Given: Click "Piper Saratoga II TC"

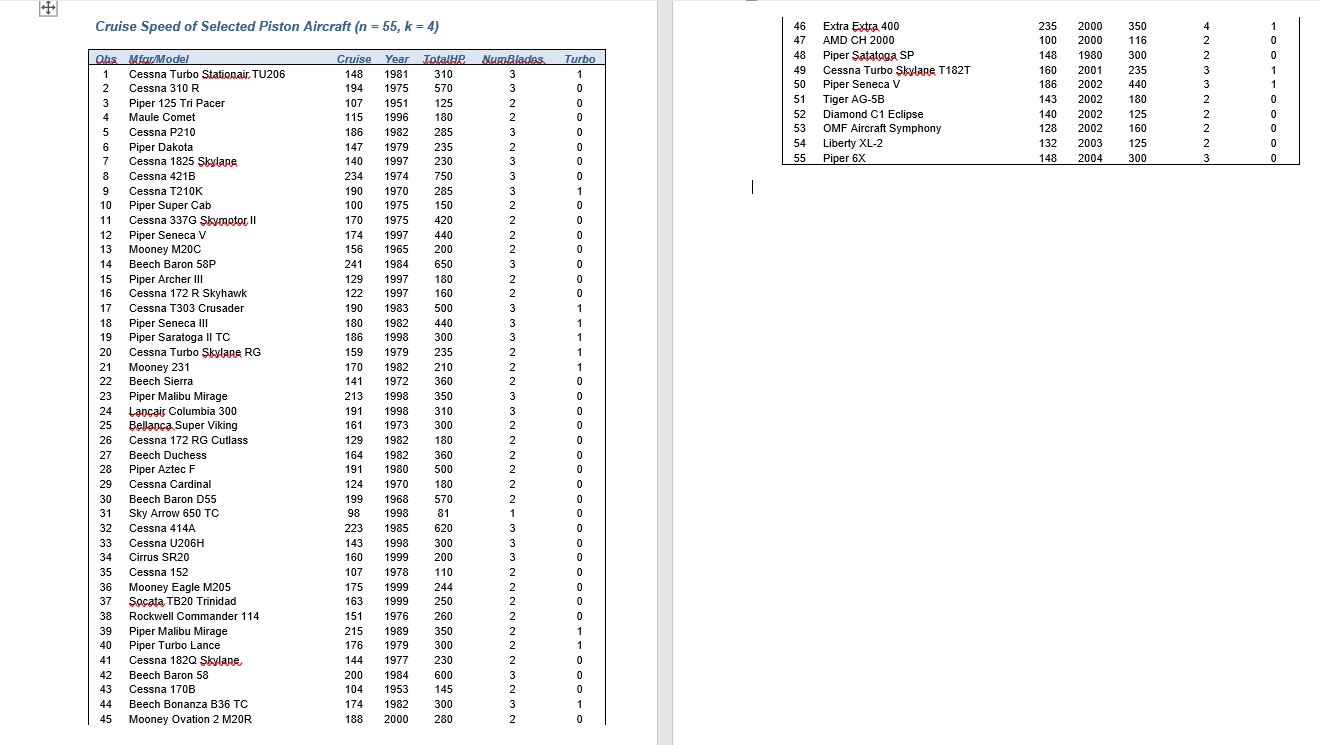Looking at the screenshot, I should pos(179,337).
